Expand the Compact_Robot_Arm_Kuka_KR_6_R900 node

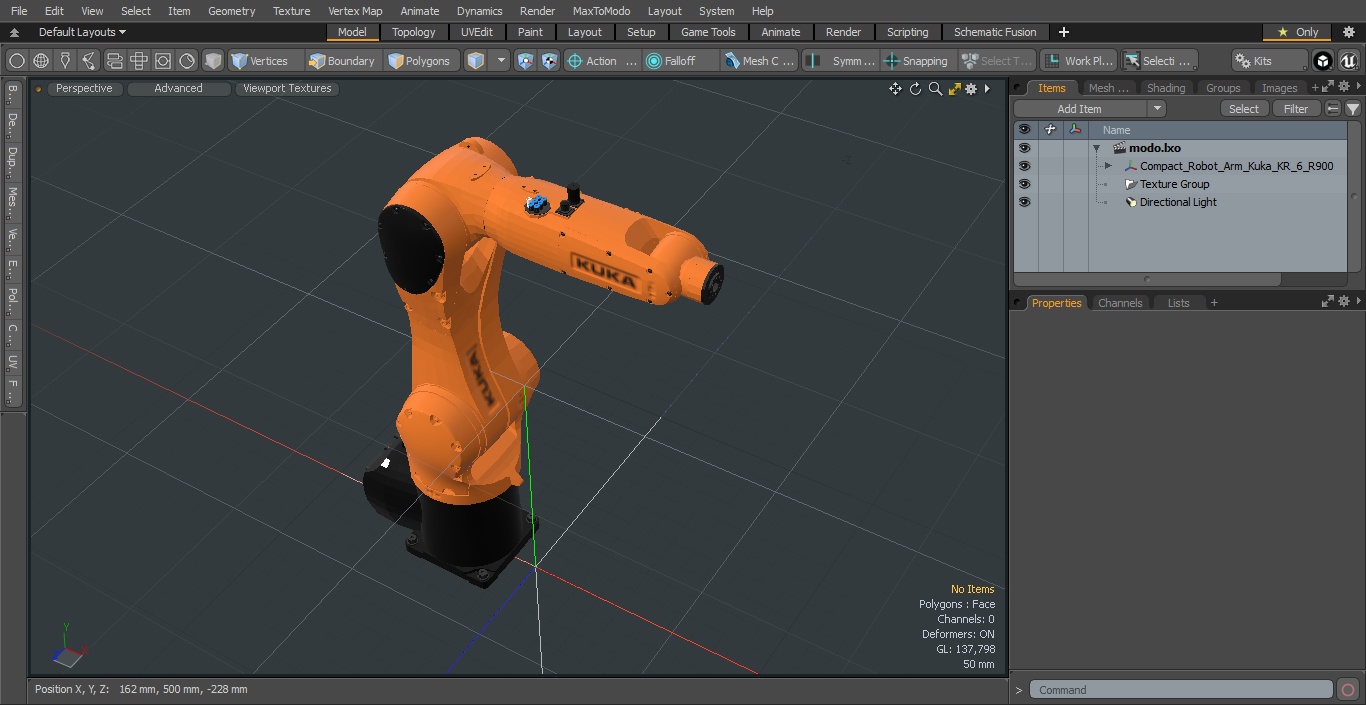[1108, 166]
